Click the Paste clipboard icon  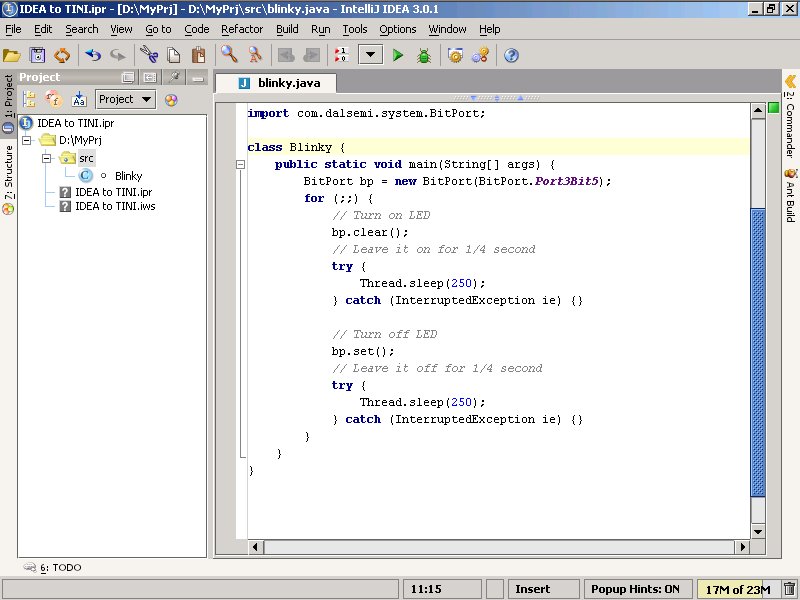click(x=198, y=55)
